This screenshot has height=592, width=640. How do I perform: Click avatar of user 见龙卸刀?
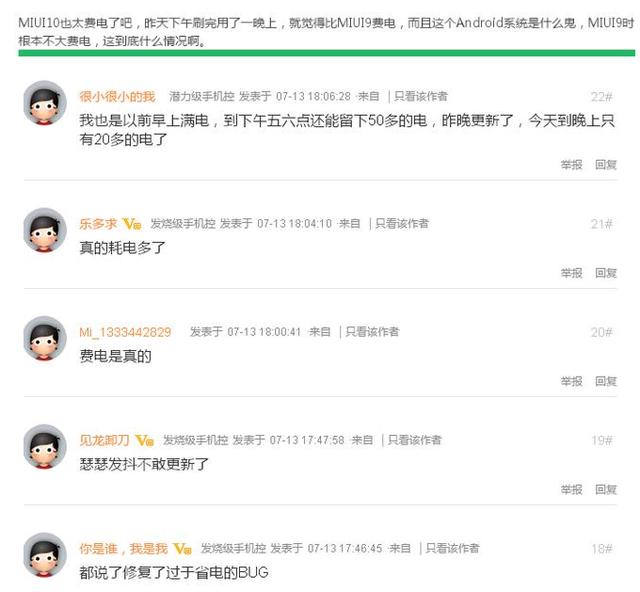[x=45, y=446]
